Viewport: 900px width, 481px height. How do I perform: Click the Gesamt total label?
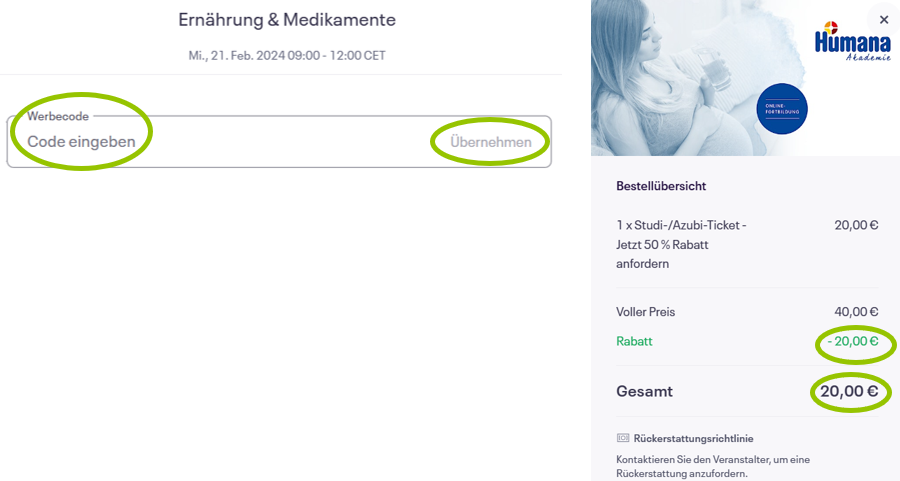[x=645, y=391]
